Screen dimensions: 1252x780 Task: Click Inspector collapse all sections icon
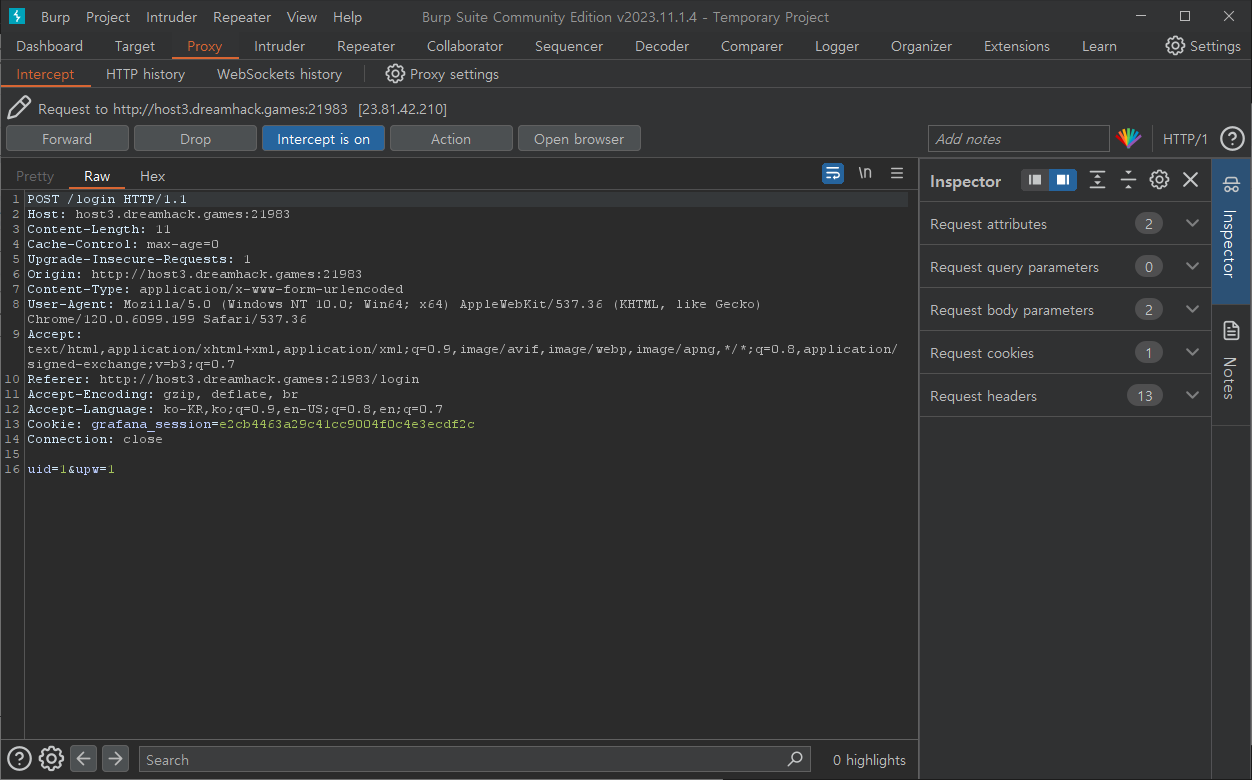coord(1128,180)
